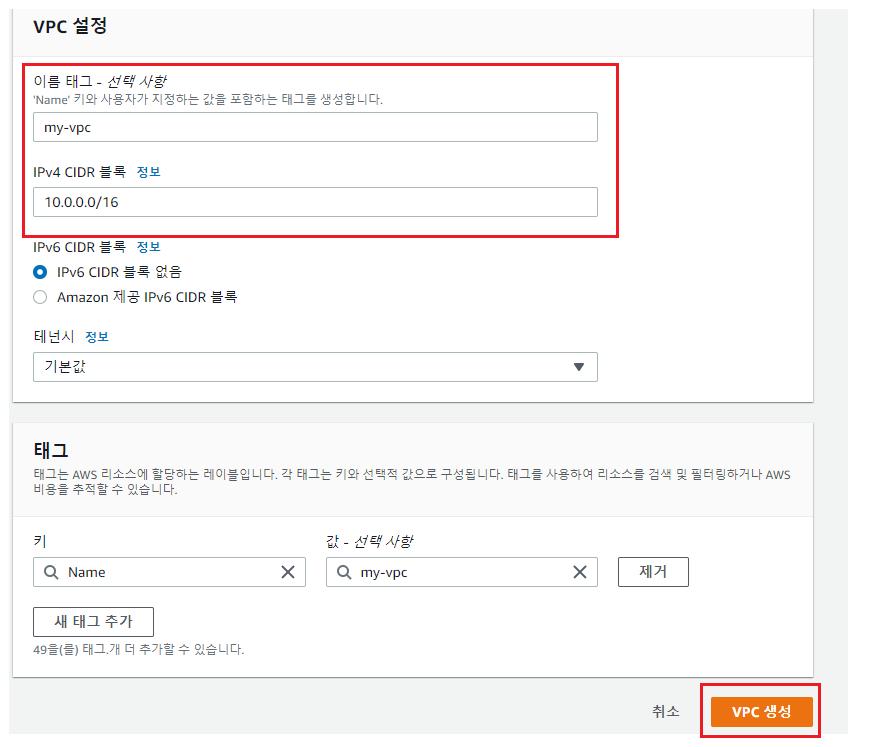Click the VPC 설정 heading
Screen dimensions: 870x747
point(70,26)
